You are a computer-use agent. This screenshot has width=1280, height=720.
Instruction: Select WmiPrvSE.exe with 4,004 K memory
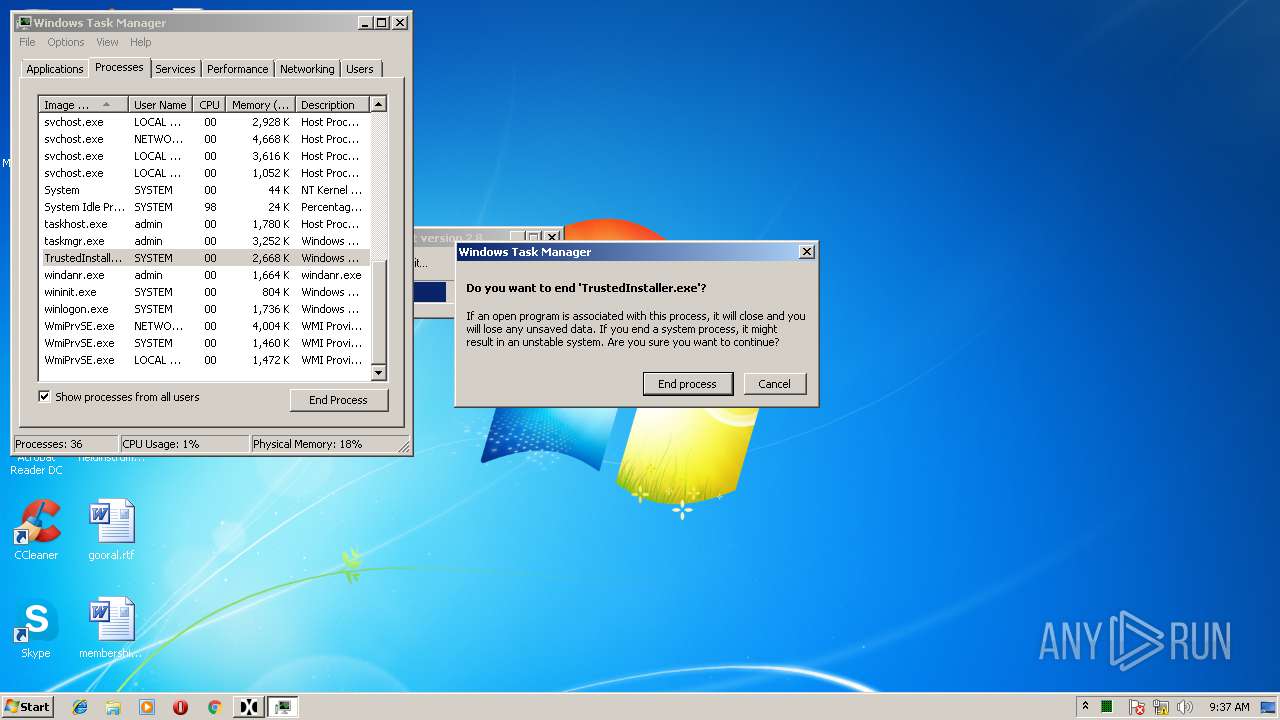tap(204, 326)
